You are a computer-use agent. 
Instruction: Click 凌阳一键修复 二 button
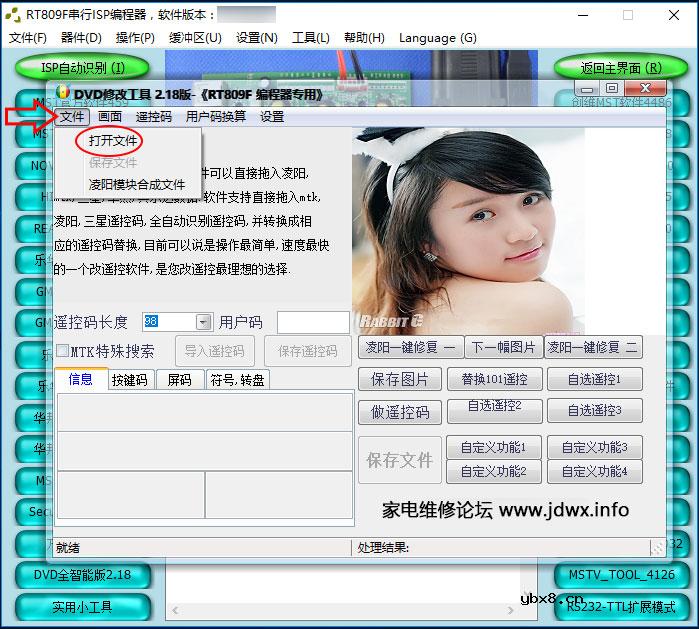click(x=593, y=347)
